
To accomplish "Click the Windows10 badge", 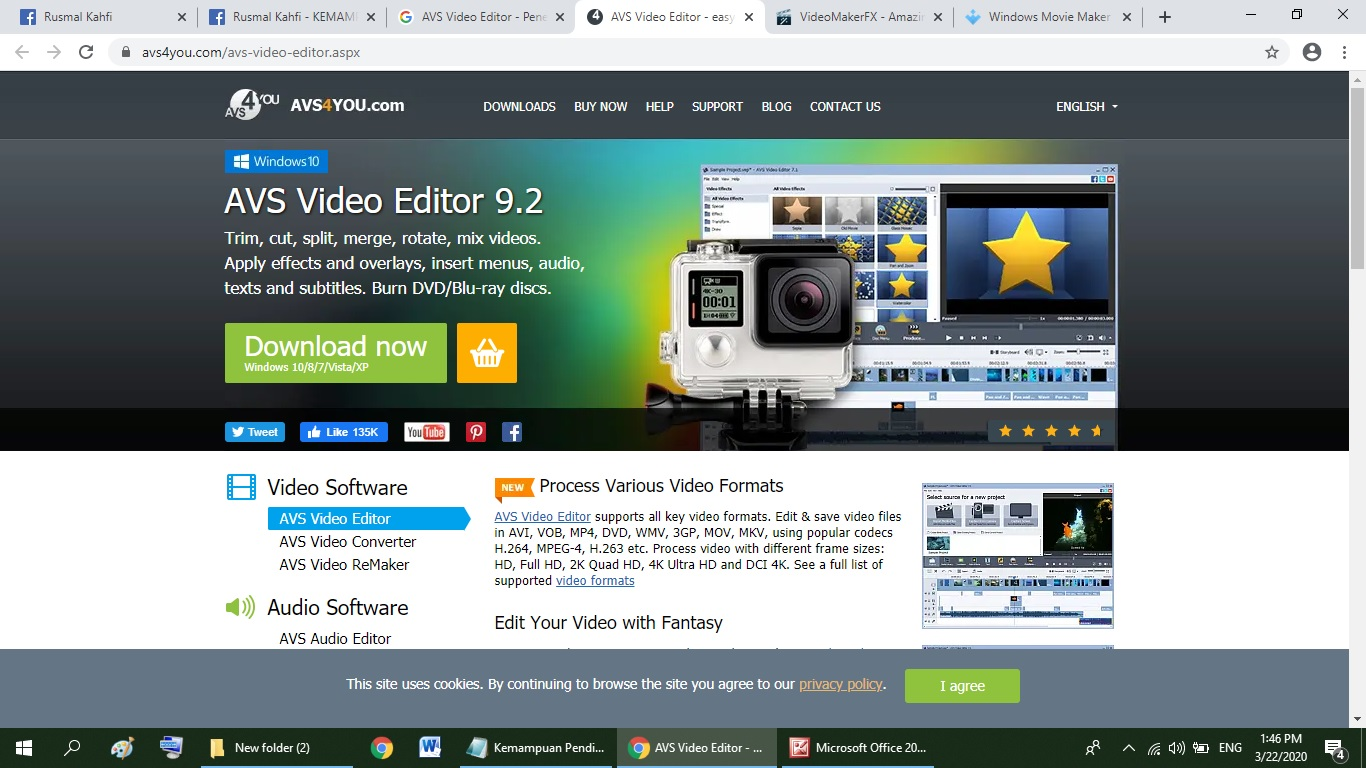I will (x=276, y=161).
